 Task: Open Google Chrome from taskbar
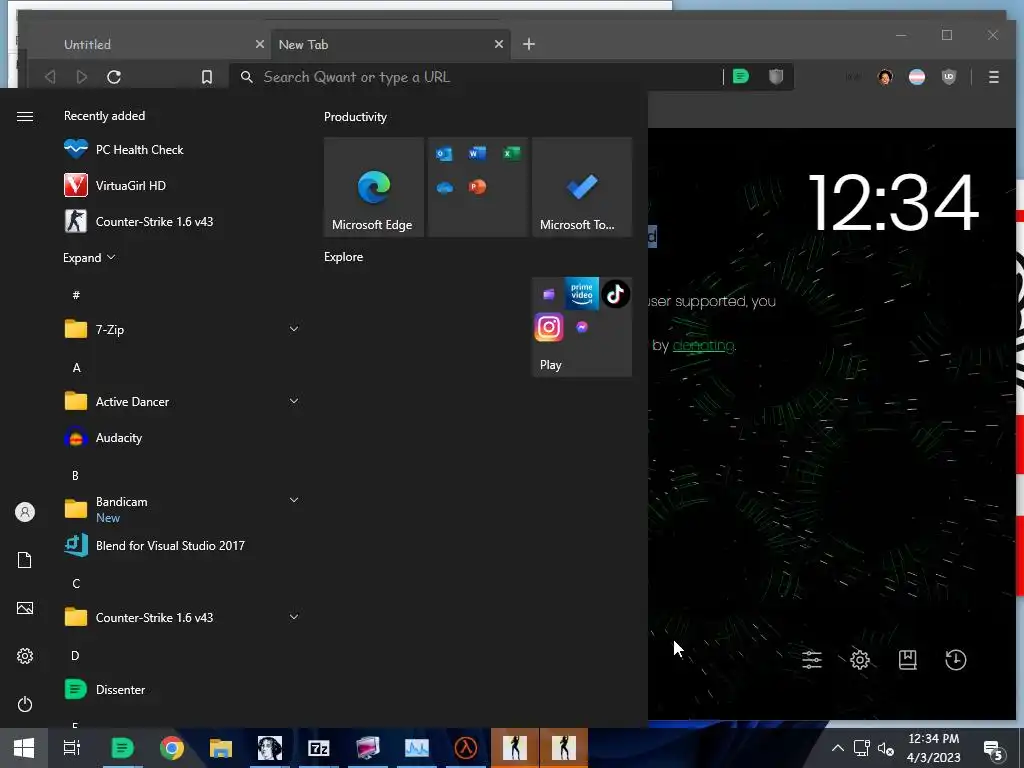172,748
